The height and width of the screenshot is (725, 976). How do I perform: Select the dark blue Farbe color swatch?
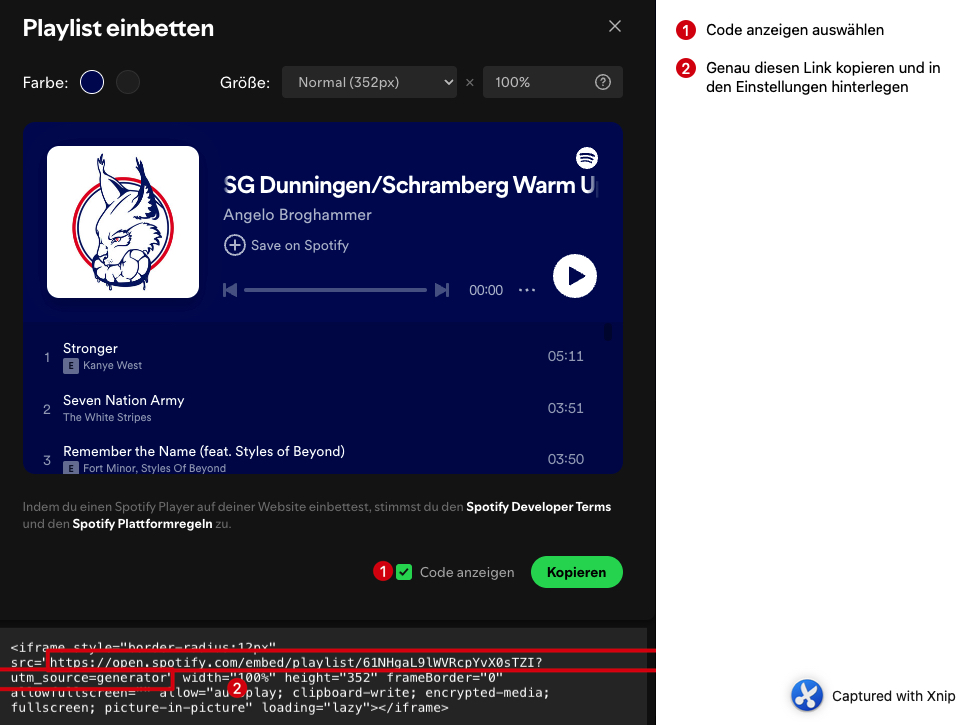(x=91, y=82)
